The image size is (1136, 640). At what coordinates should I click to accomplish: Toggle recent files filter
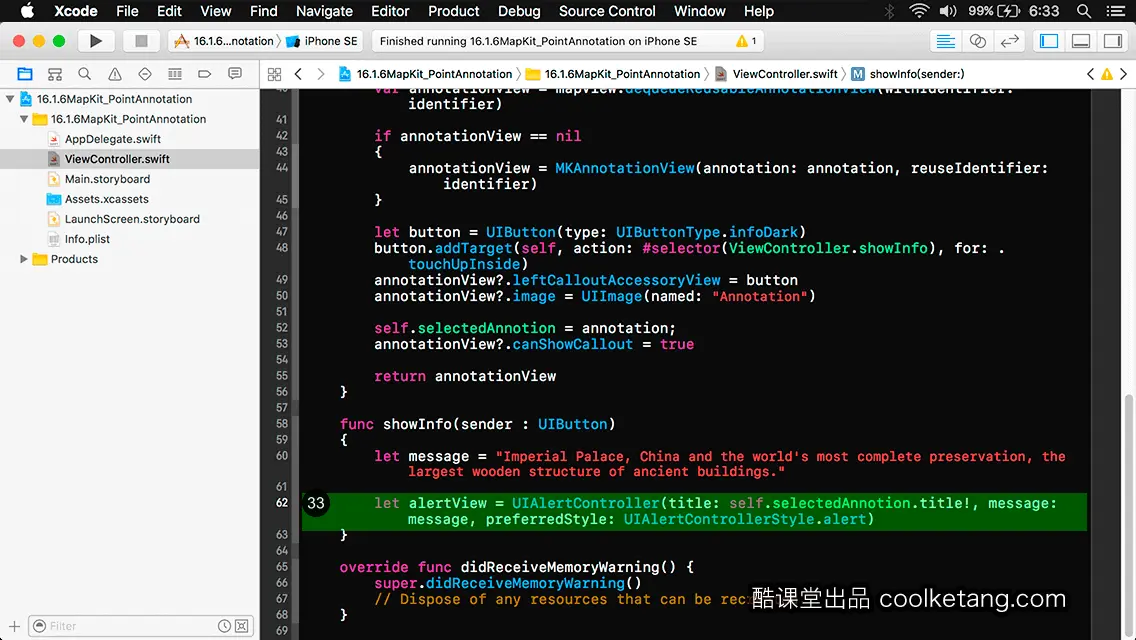click(x=225, y=626)
